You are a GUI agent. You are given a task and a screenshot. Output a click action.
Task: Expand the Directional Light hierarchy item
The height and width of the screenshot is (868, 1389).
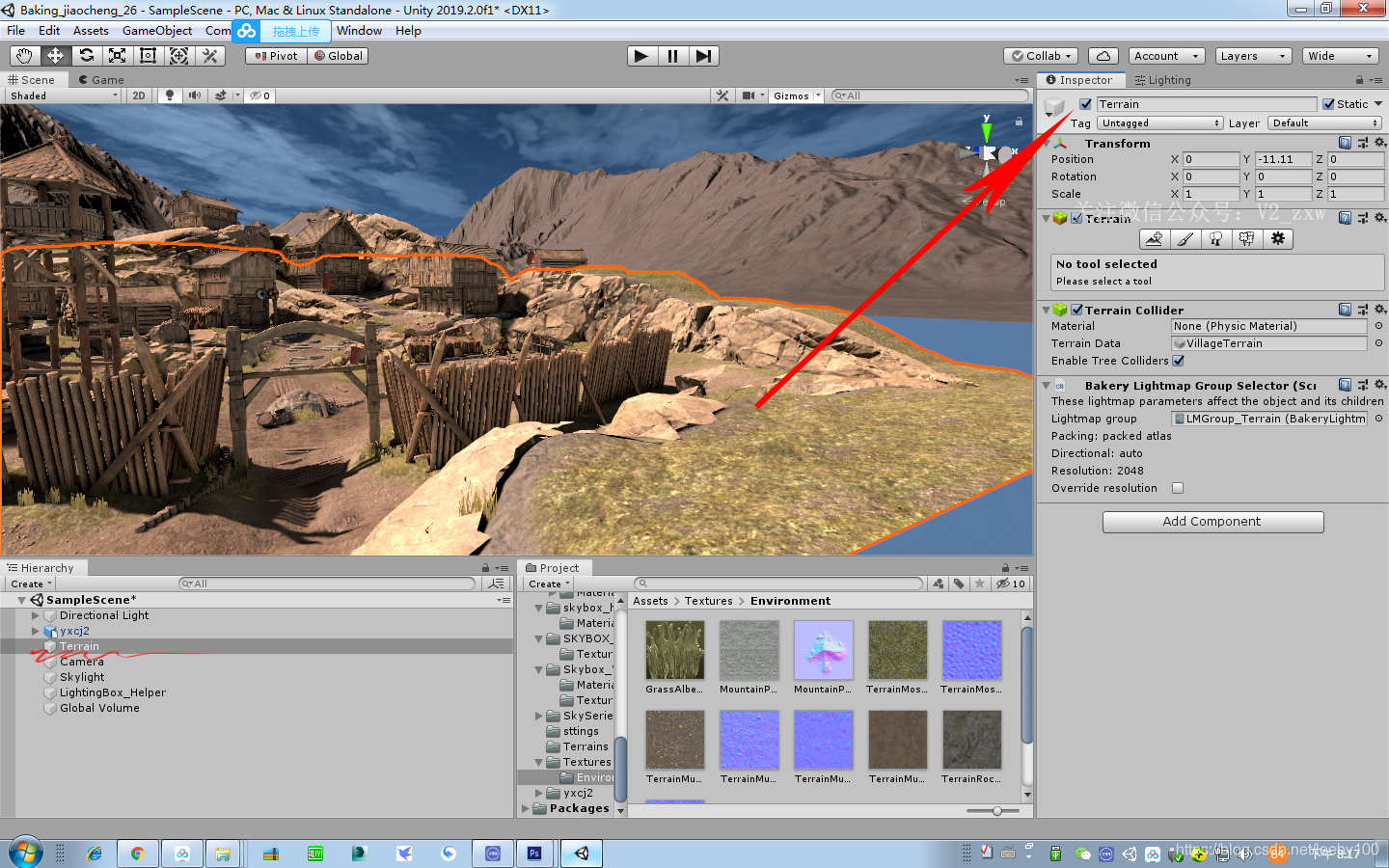pos(36,615)
